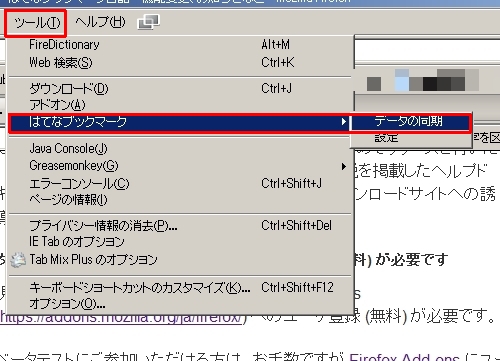Image resolution: width=500 pixels, height=361 pixels.
Task: Open オプション(O)... menu entry
Action: [x=180, y=304]
